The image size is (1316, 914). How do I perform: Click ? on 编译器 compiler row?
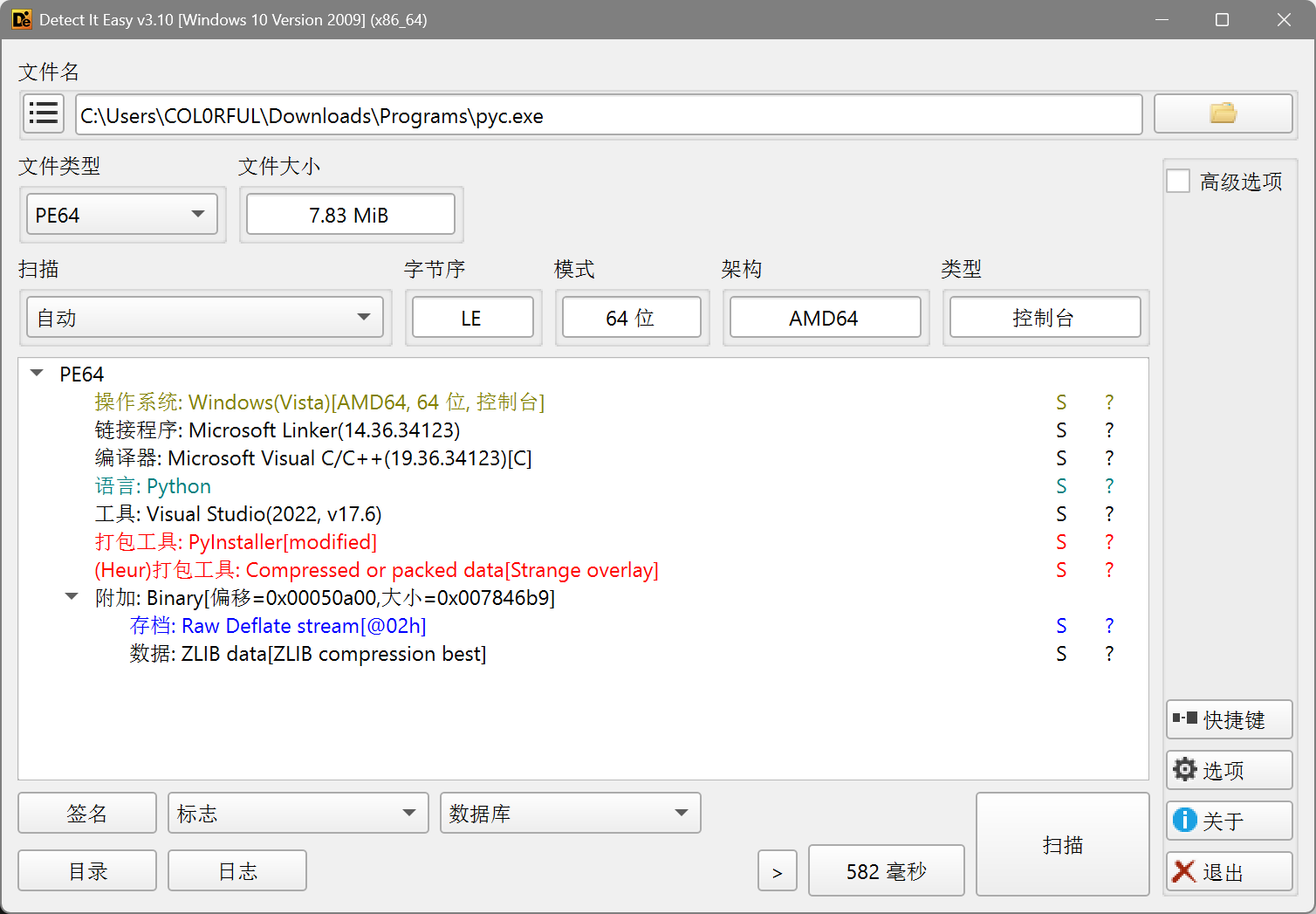point(1109,458)
